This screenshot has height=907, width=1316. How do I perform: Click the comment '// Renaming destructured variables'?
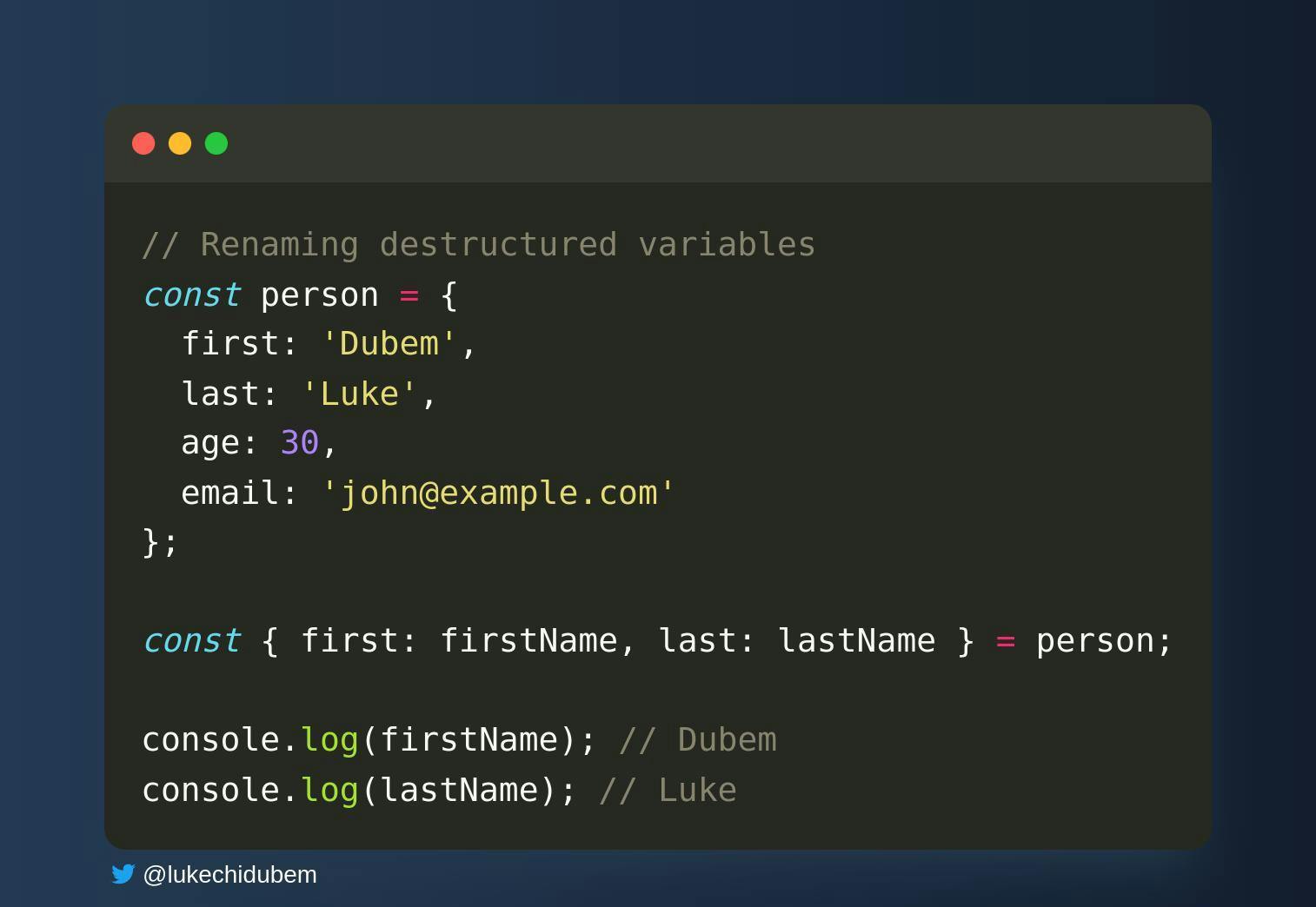click(479, 245)
